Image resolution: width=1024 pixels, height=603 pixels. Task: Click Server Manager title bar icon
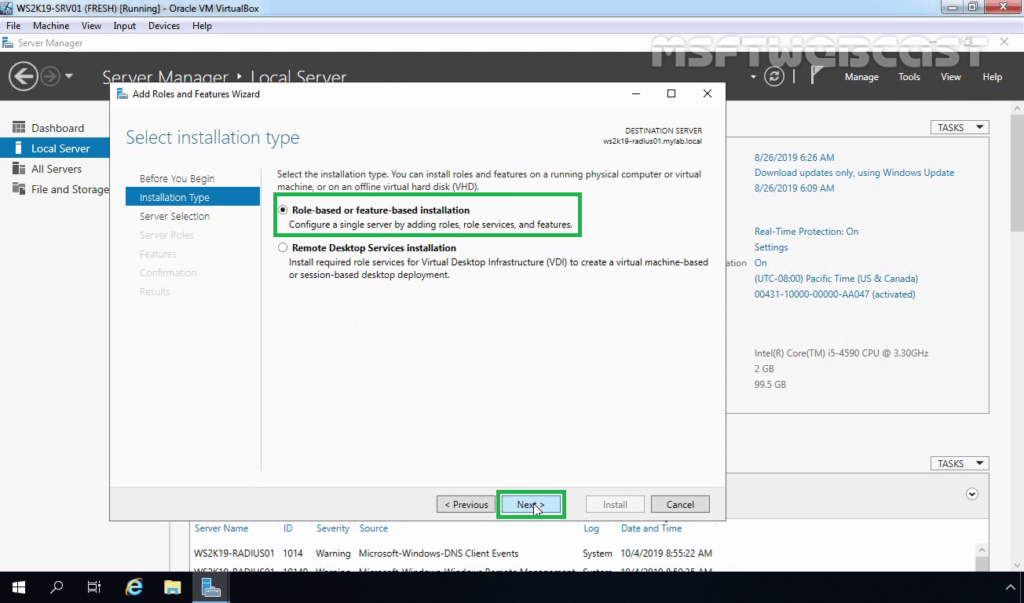tap(8, 43)
